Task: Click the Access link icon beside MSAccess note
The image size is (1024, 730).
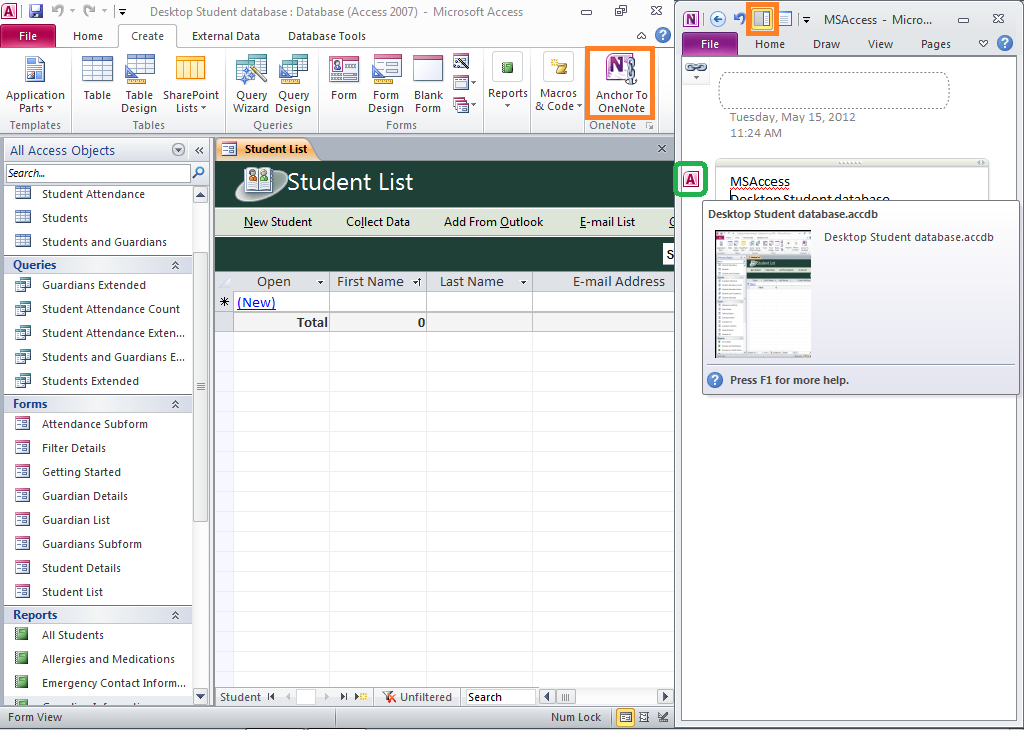Action: [691, 179]
